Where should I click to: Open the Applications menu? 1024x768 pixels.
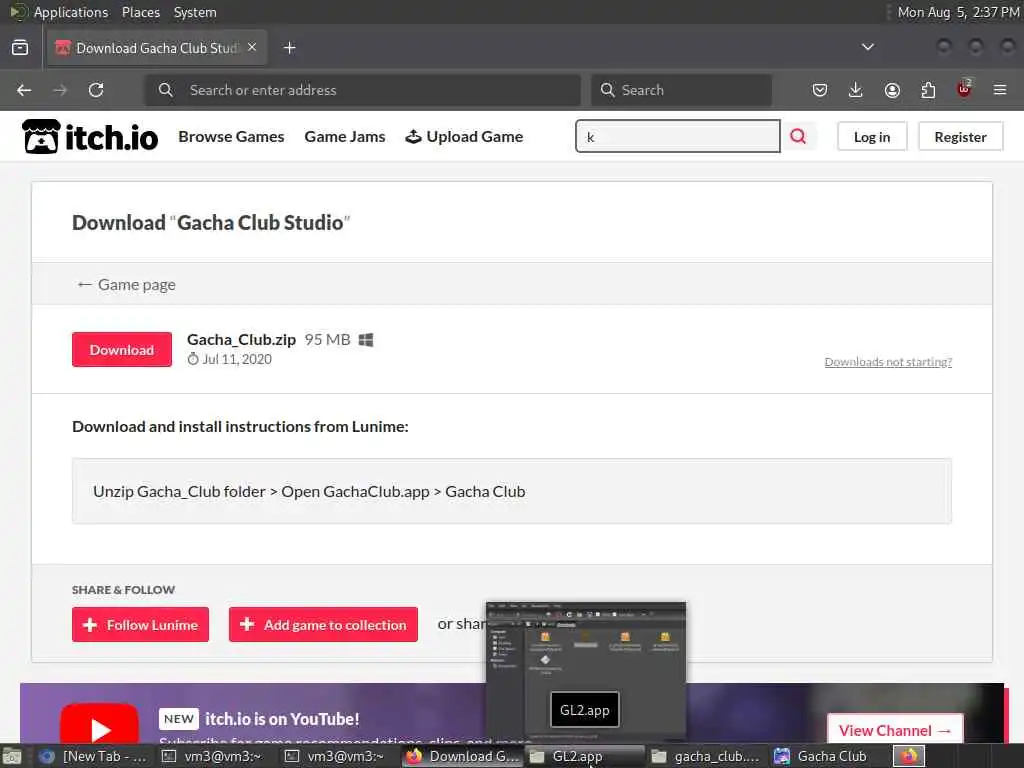[x=71, y=12]
